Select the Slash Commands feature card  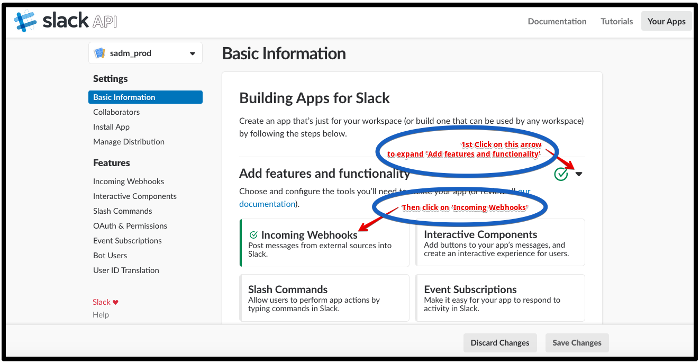pyautogui.click(x=325, y=298)
